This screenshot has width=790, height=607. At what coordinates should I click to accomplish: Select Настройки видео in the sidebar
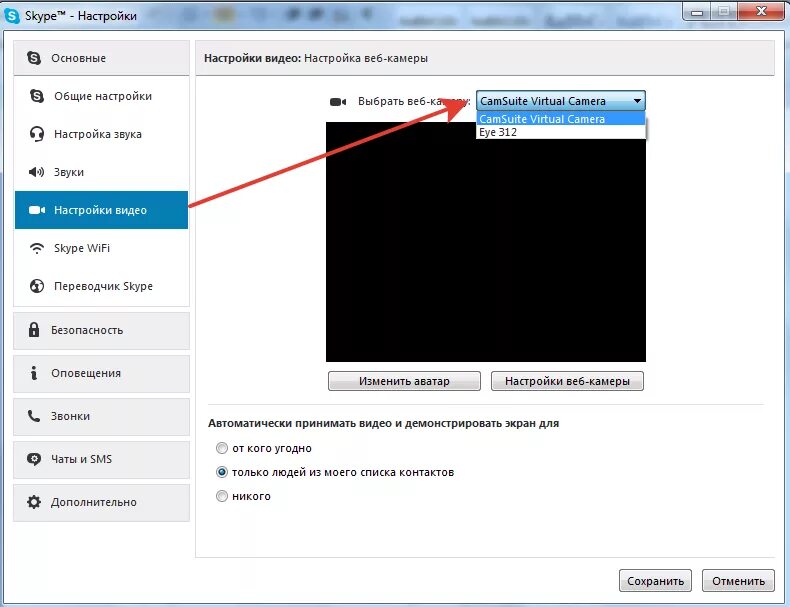click(x=101, y=210)
